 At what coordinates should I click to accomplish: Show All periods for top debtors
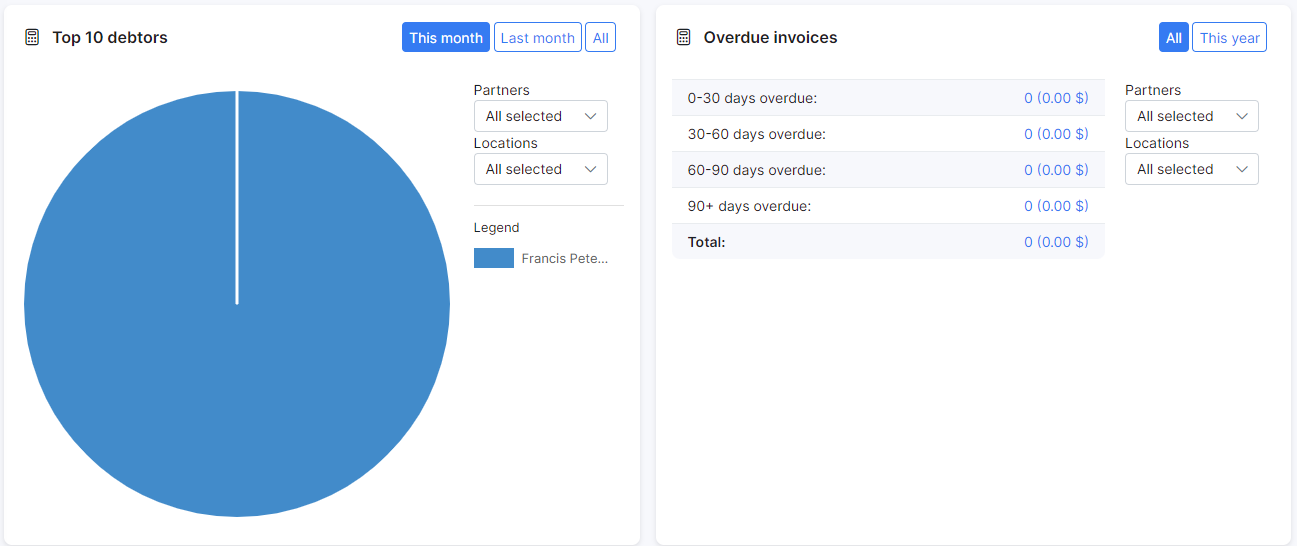[x=600, y=38]
